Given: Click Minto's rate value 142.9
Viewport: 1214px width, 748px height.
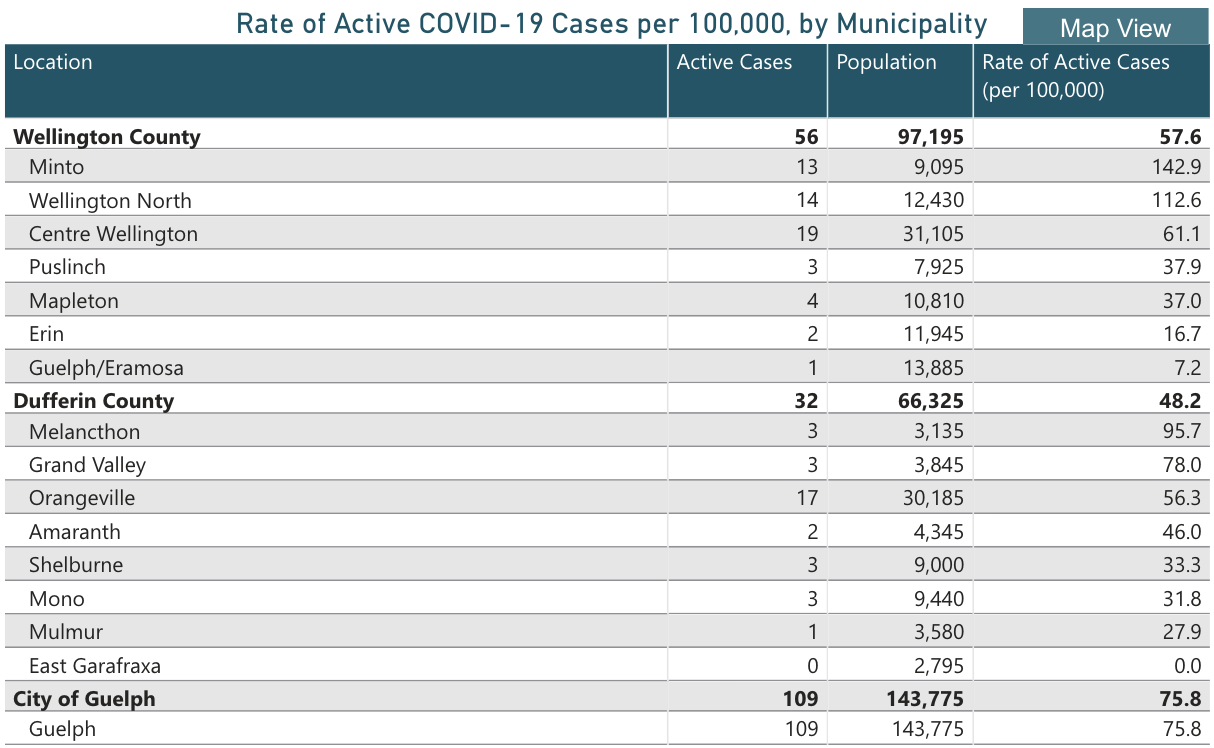Looking at the screenshot, I should click(x=1176, y=167).
